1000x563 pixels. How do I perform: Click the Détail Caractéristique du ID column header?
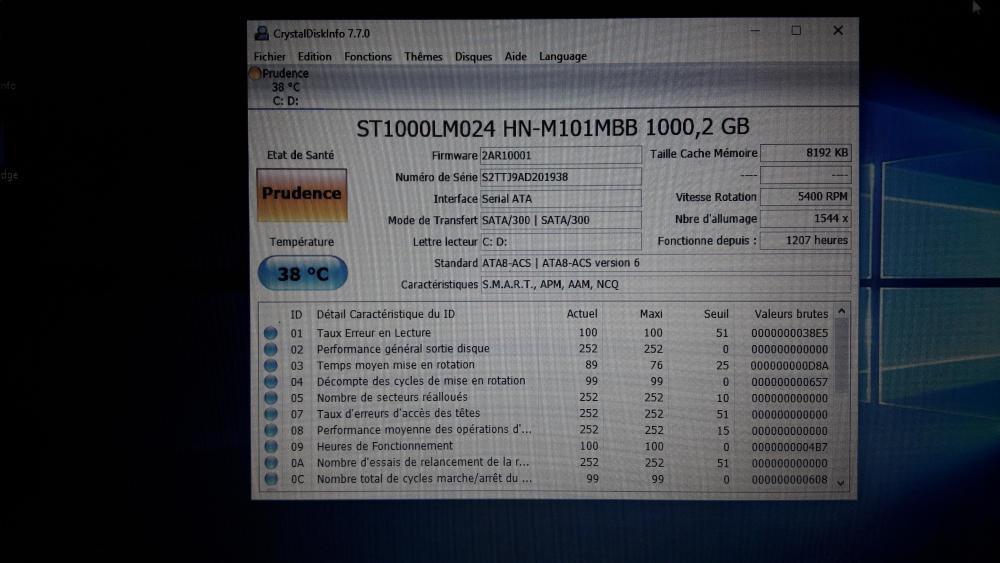click(x=386, y=314)
